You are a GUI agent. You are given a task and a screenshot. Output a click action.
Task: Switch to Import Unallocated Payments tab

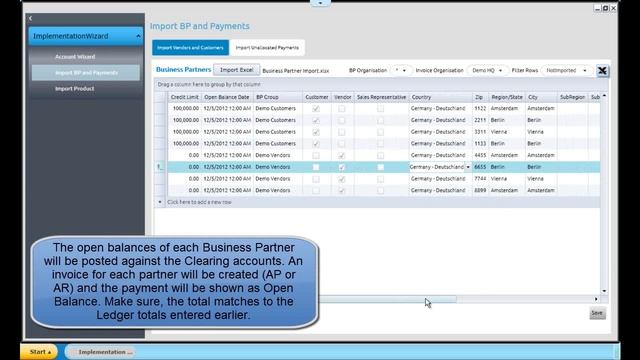(x=267, y=48)
